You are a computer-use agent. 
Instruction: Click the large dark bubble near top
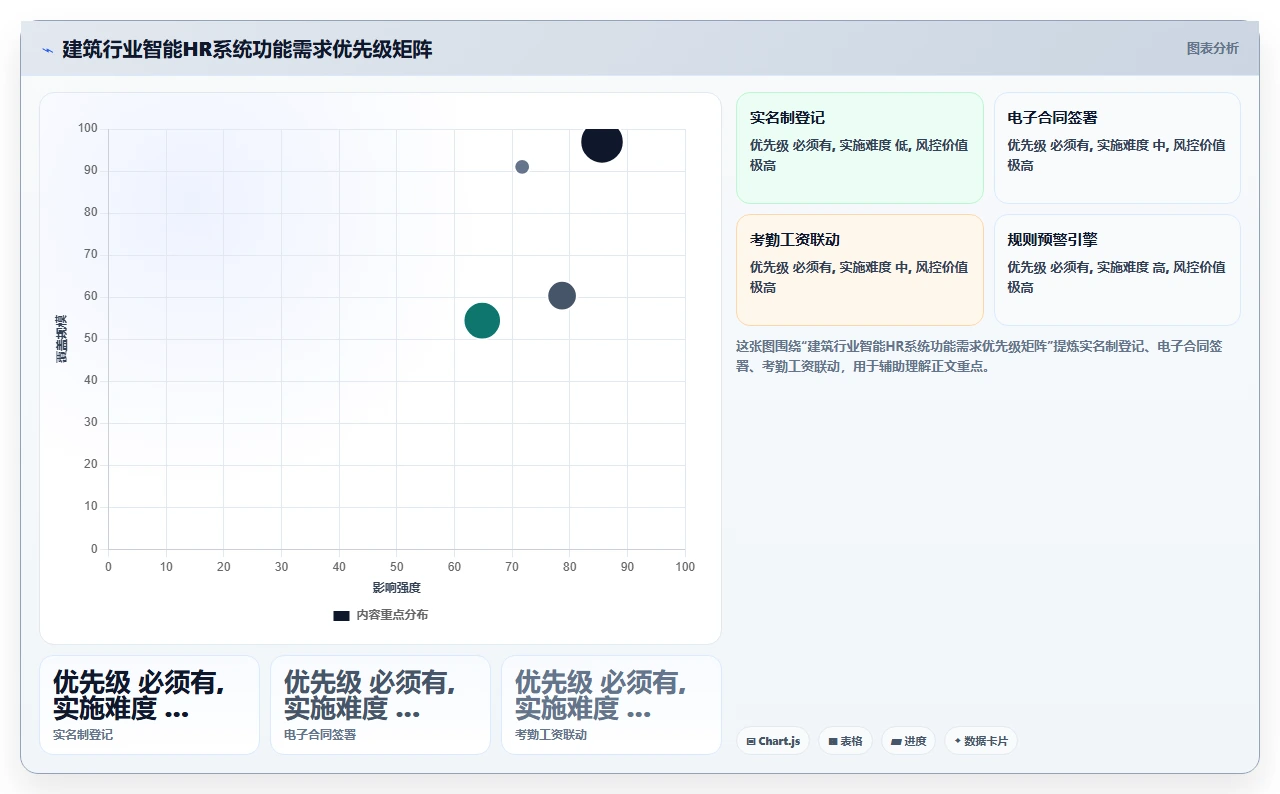click(602, 142)
